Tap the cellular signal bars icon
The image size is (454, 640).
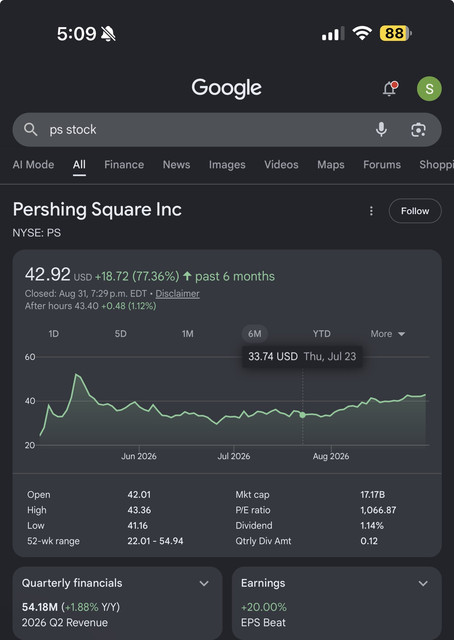(x=333, y=33)
